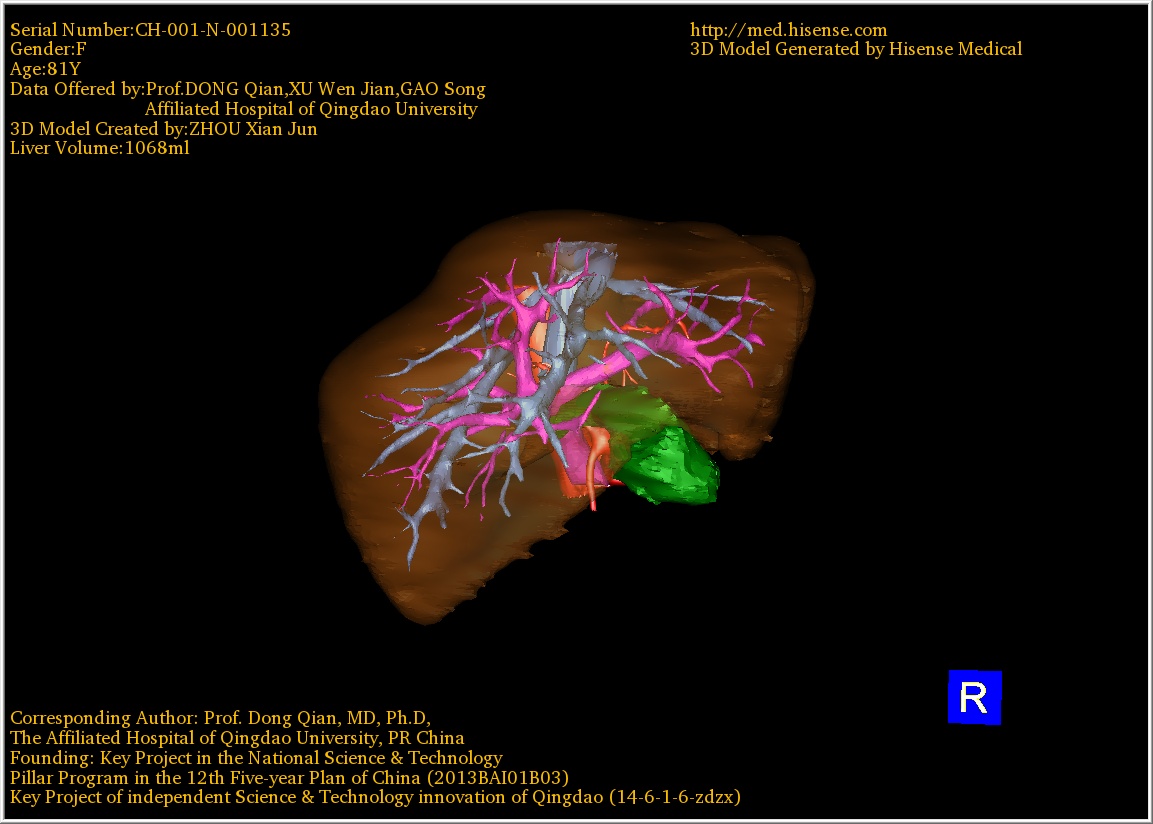Click the 'Corresponding Author: Prof. Dong Qian' line
1153x824 pixels.
220,718
